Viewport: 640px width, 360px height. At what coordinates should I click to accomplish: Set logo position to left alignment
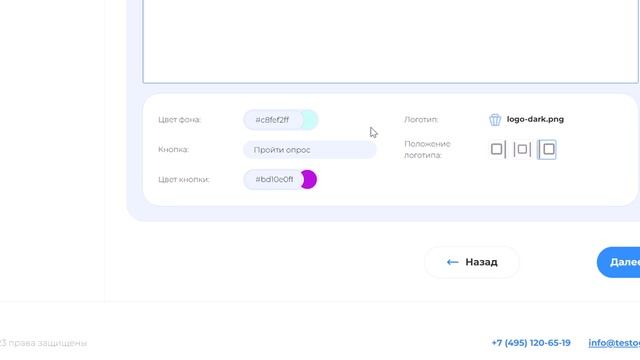pos(498,149)
